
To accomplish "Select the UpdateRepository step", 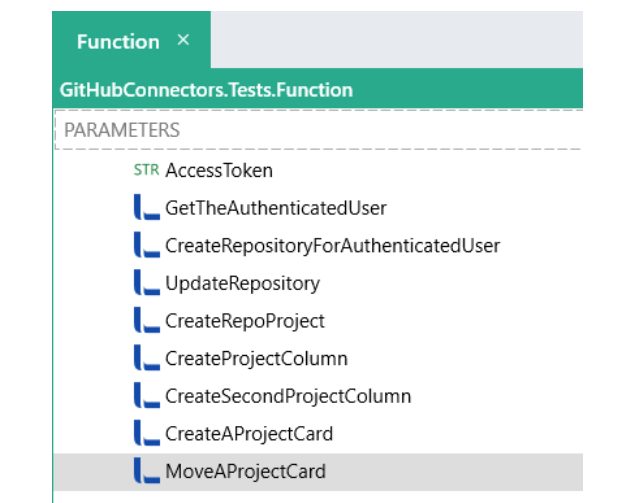I will (242, 284).
